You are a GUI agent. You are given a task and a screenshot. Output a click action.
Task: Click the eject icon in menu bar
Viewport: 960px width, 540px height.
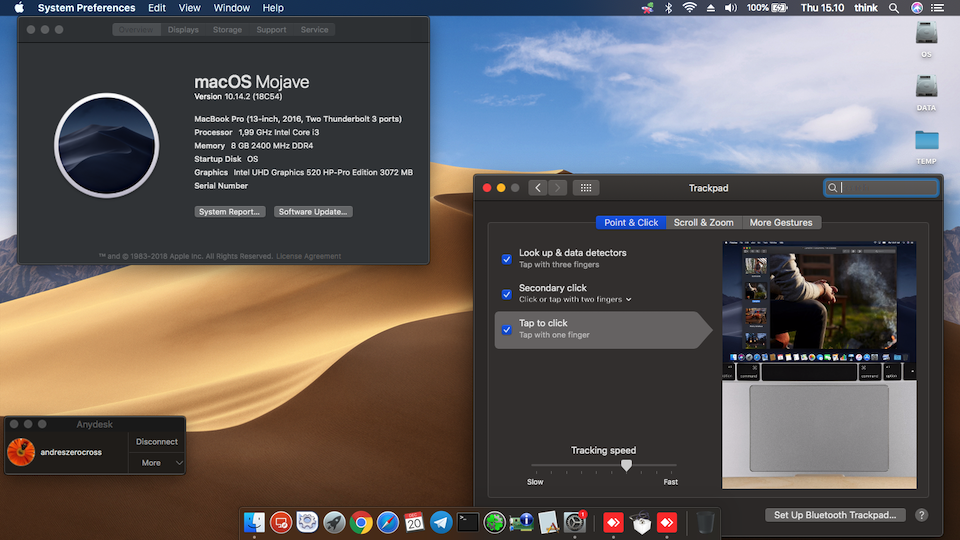pos(710,8)
